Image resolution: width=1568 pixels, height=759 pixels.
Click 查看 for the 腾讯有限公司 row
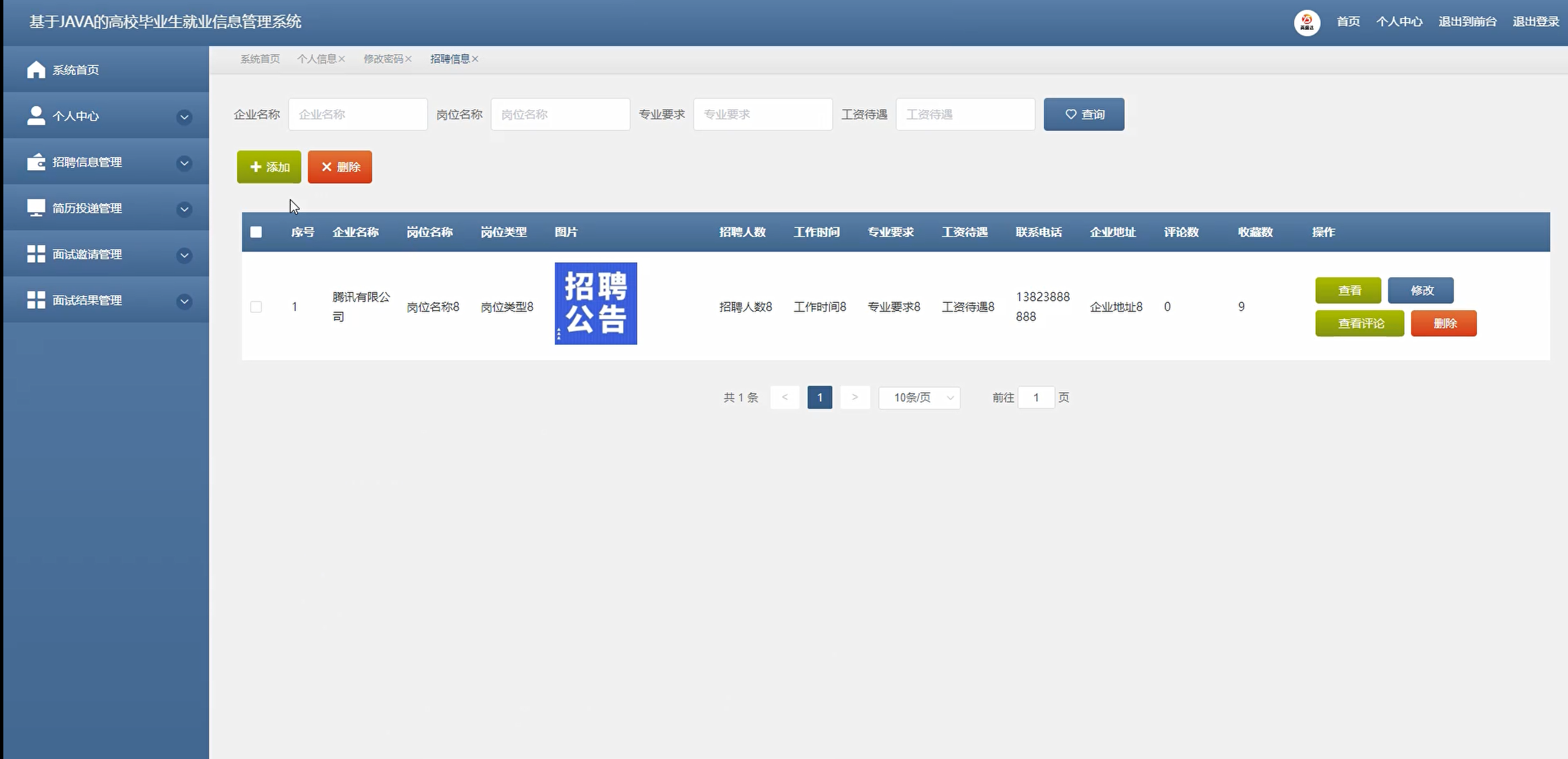pos(1348,290)
